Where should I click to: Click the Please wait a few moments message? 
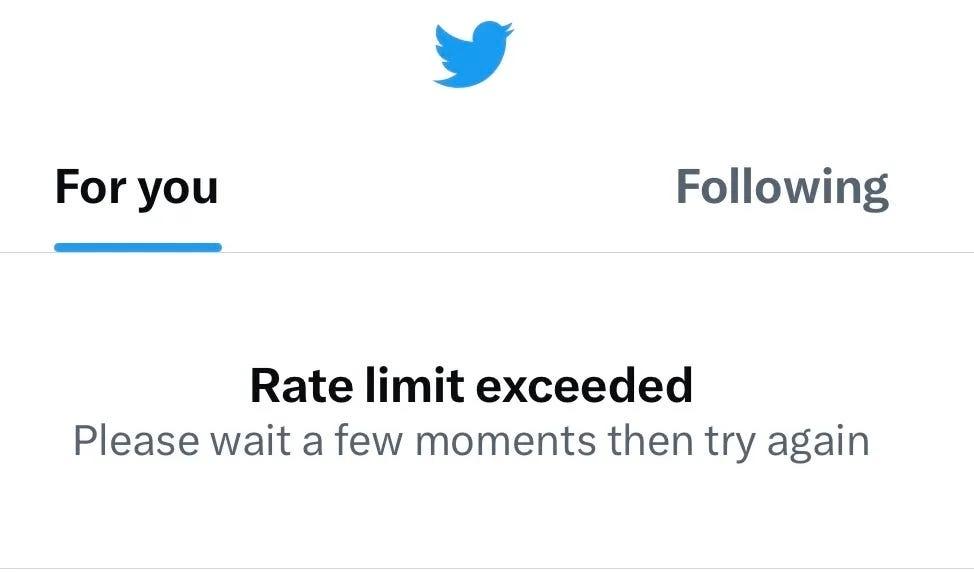point(471,442)
